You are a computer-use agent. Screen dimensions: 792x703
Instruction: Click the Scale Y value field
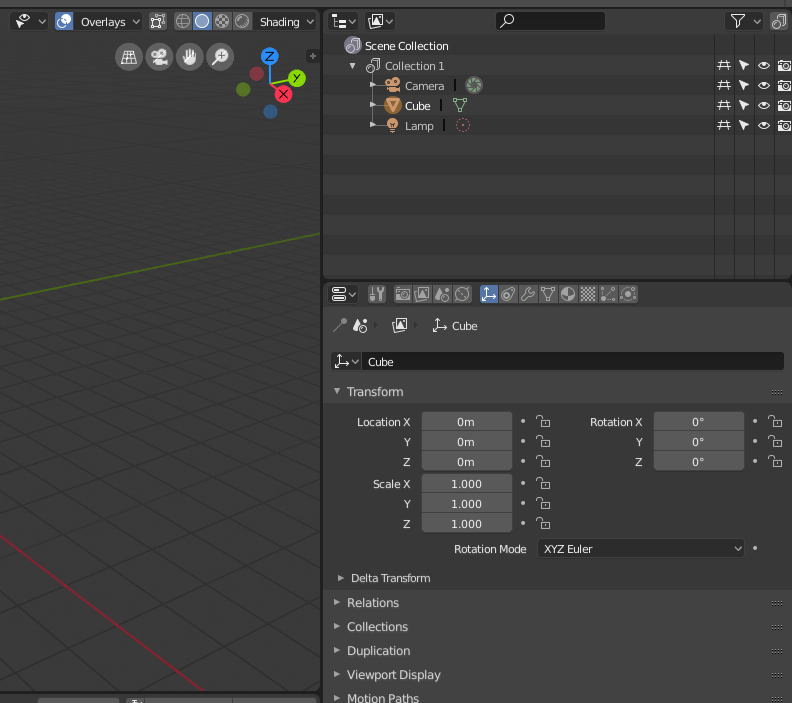pos(466,504)
